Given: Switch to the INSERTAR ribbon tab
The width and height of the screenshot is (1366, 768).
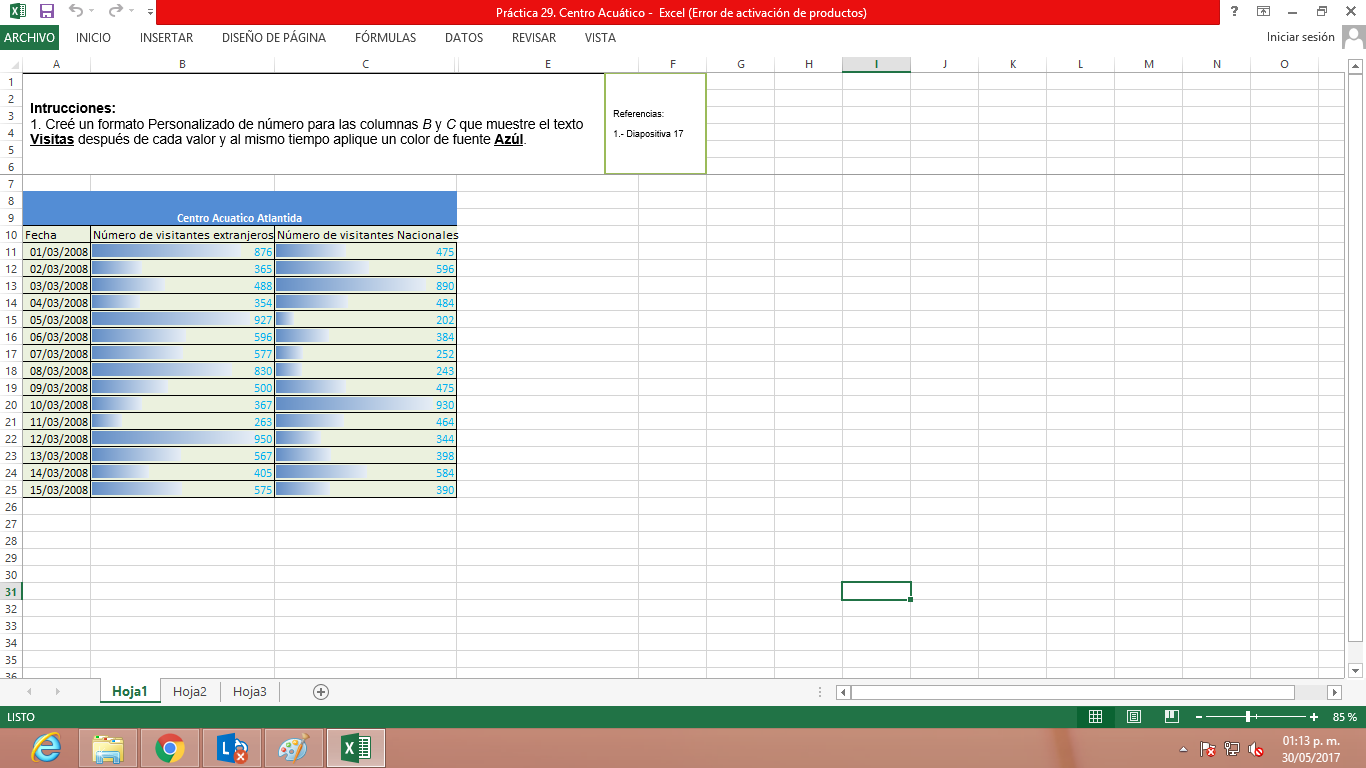Looking at the screenshot, I should point(167,38).
